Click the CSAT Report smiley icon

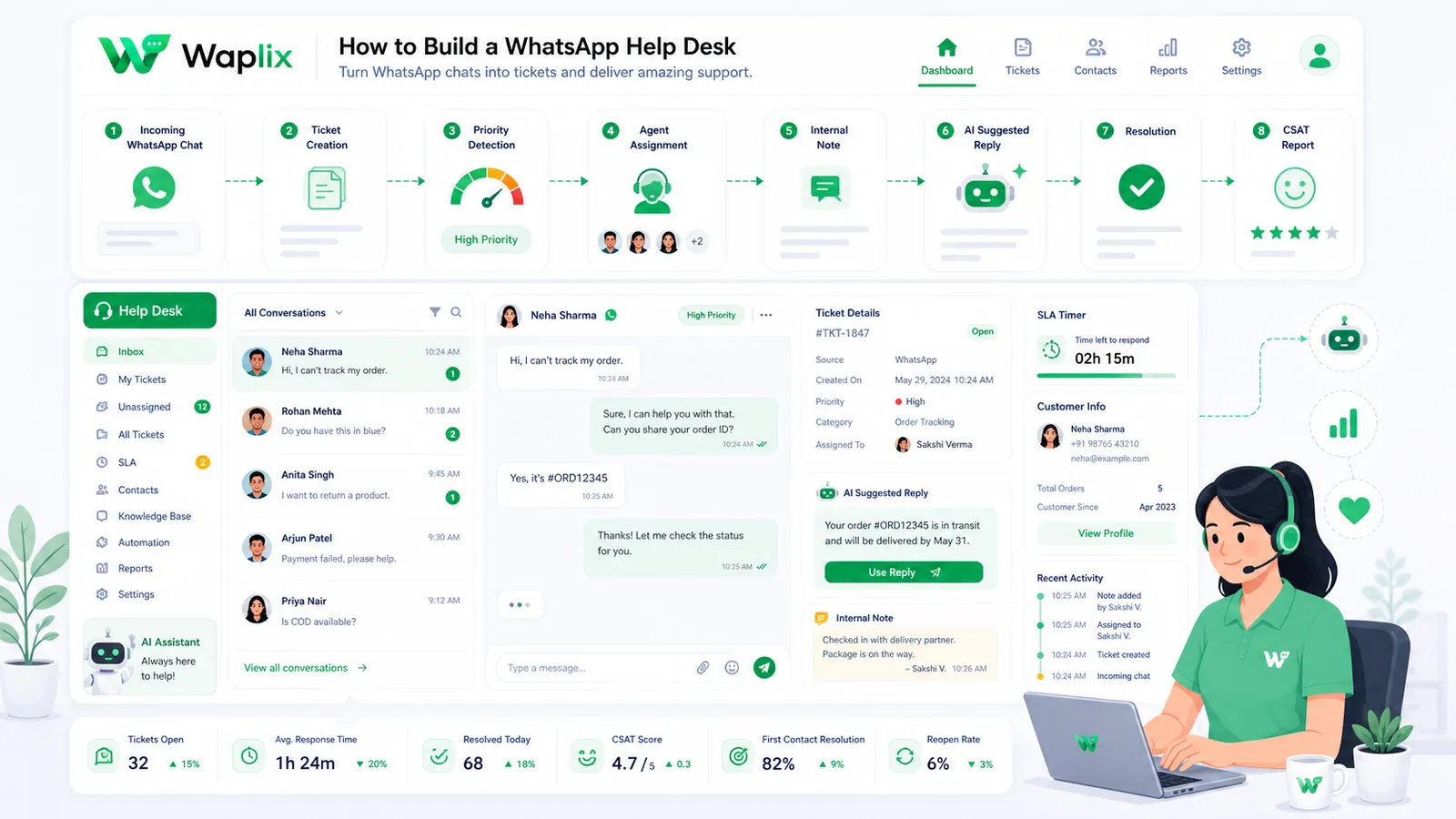[x=1295, y=188]
